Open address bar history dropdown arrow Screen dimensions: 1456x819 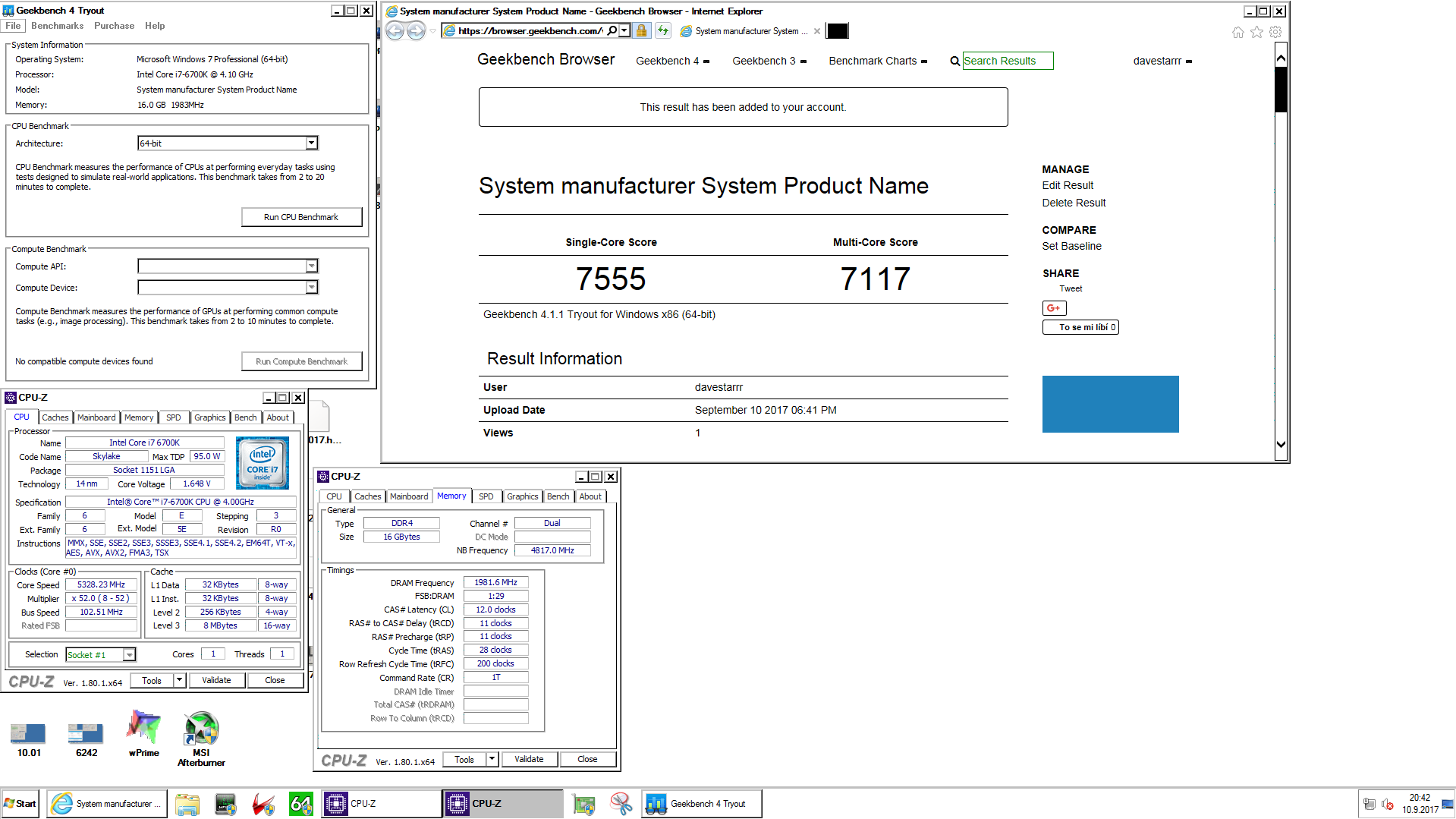(x=624, y=30)
